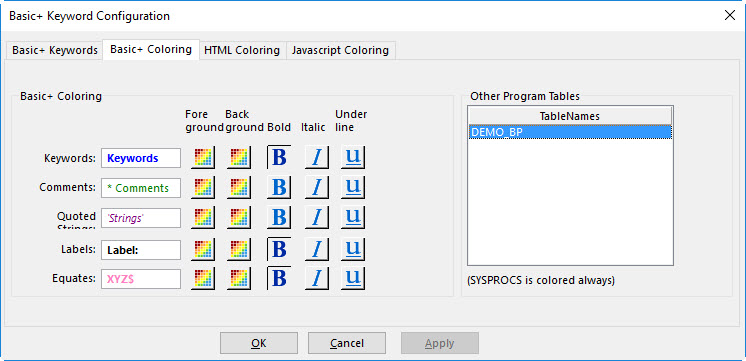Confirm settings with OK button
Screen dimensions: 746x361
click(259, 343)
